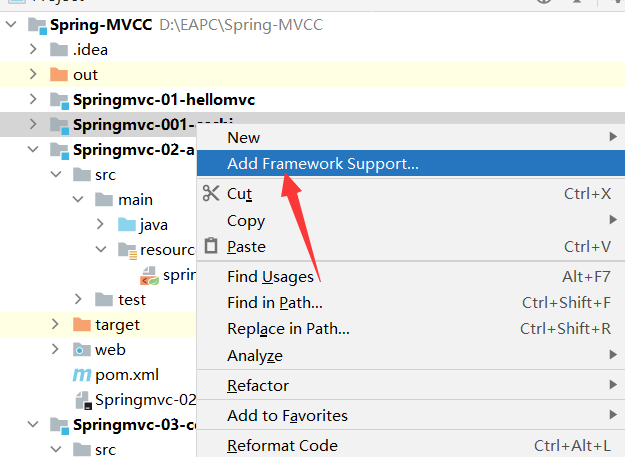Screen dimensions: 625x457
Task: Select Paste from the context menu
Action: point(411,247)
